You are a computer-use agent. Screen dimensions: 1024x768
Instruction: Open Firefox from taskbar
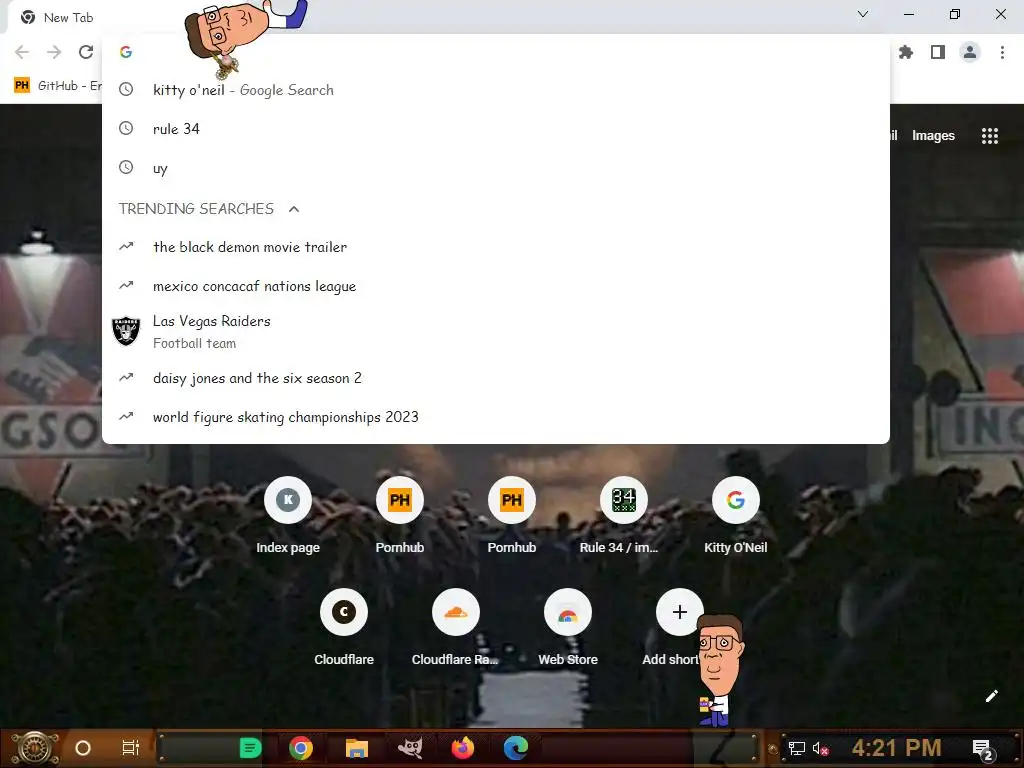coord(463,748)
